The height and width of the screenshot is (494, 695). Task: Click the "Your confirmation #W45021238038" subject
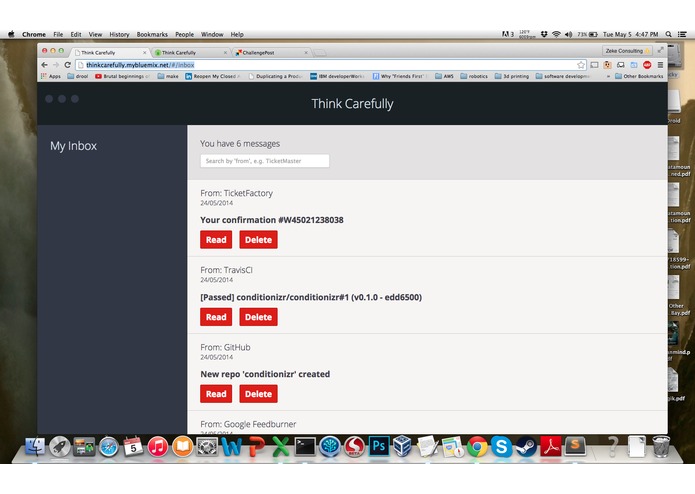click(272, 220)
